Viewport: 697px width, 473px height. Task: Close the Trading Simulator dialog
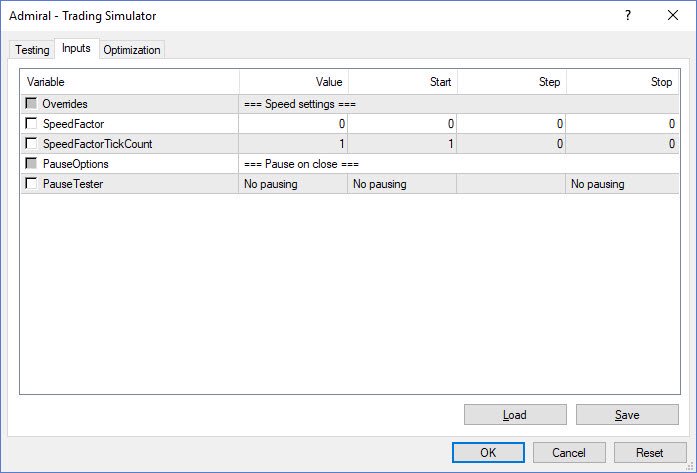click(x=672, y=16)
